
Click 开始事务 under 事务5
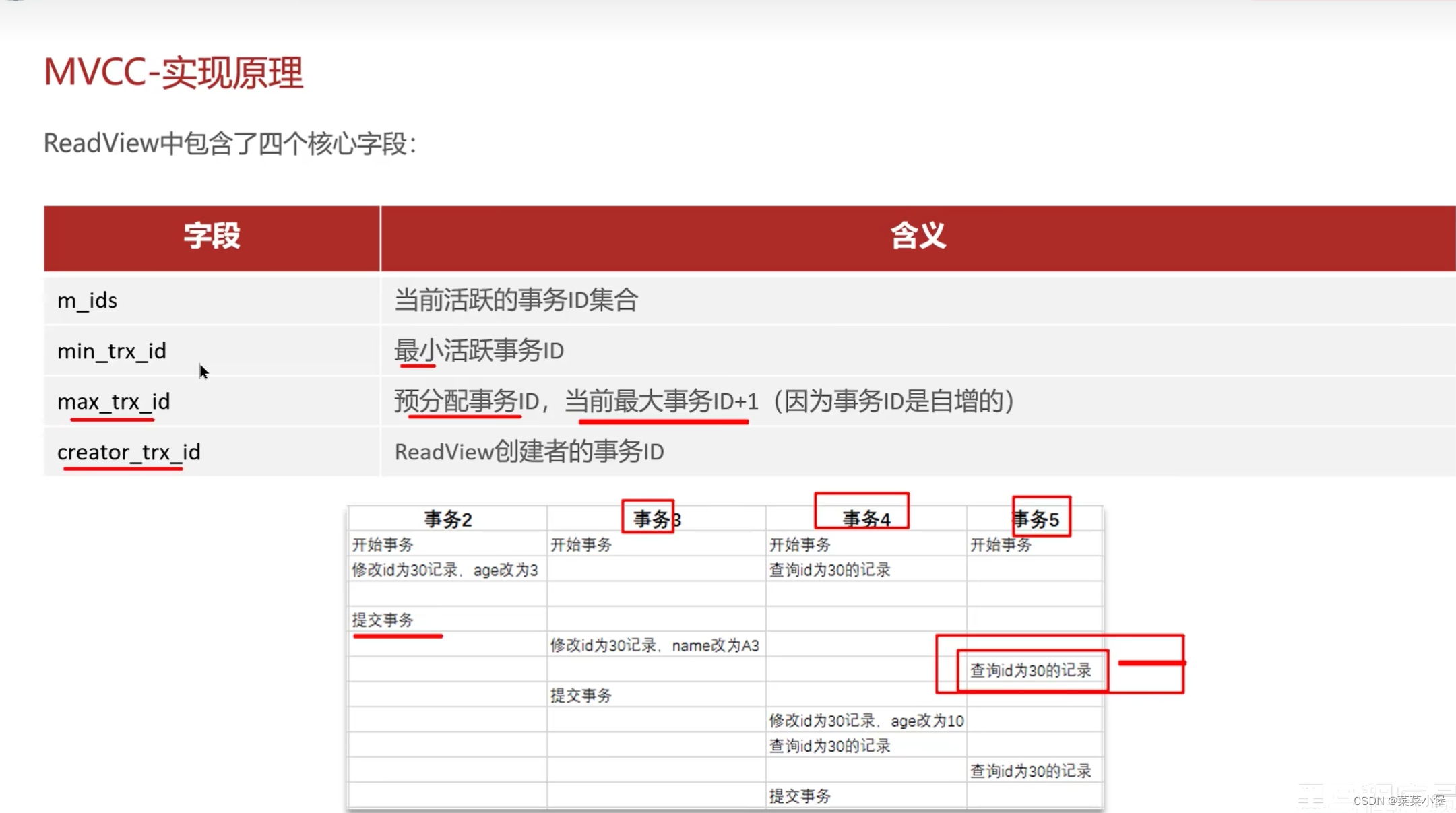1001,544
